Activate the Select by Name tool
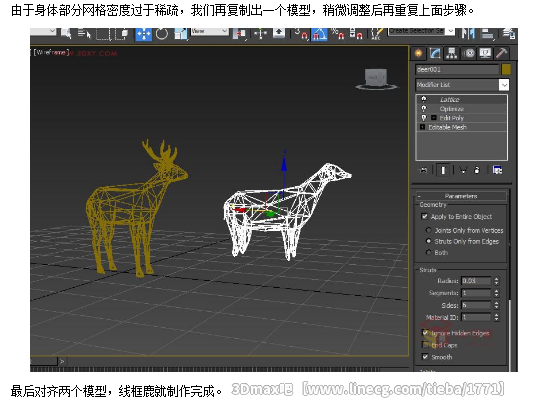This screenshot has height=408, width=544. click(x=84, y=34)
